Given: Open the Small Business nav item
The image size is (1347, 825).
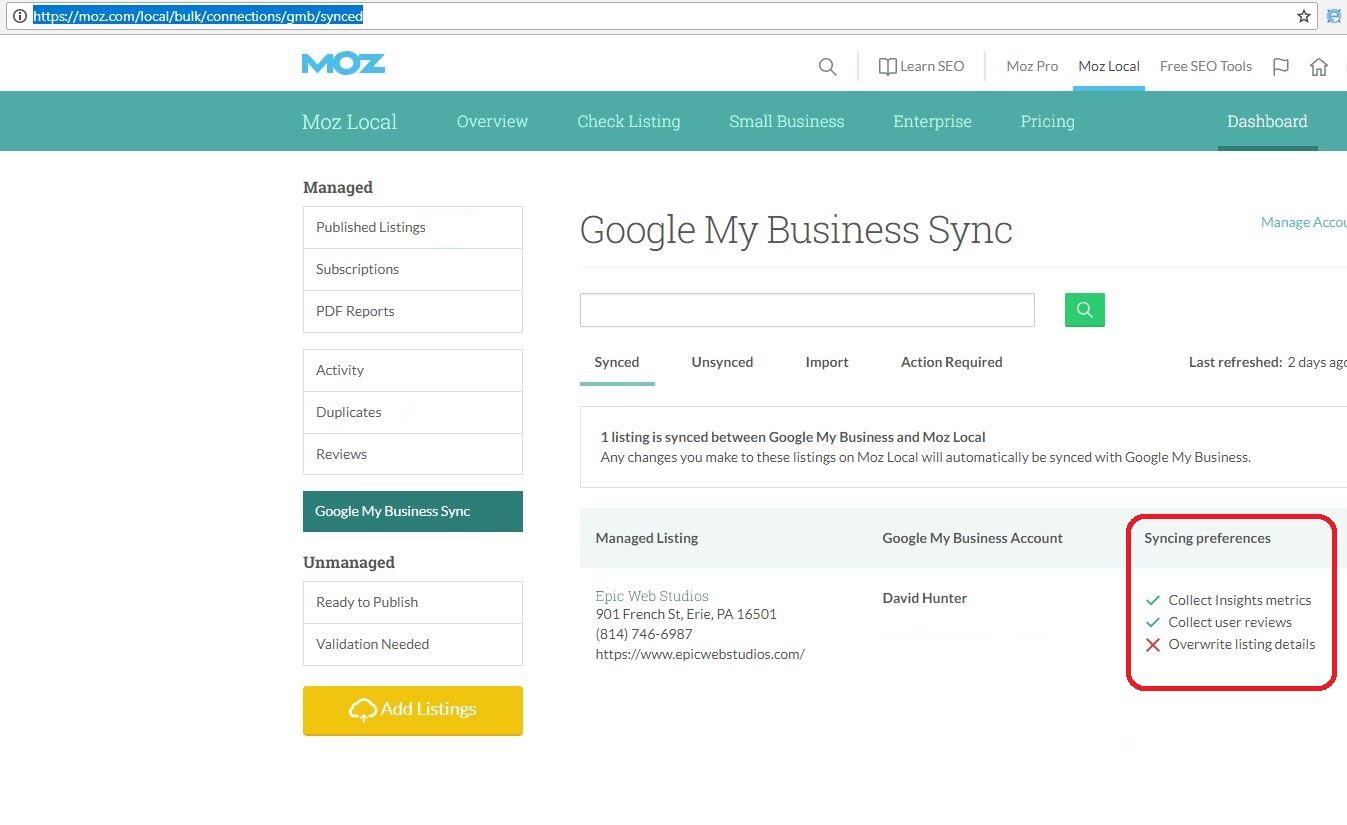Looking at the screenshot, I should click(787, 121).
